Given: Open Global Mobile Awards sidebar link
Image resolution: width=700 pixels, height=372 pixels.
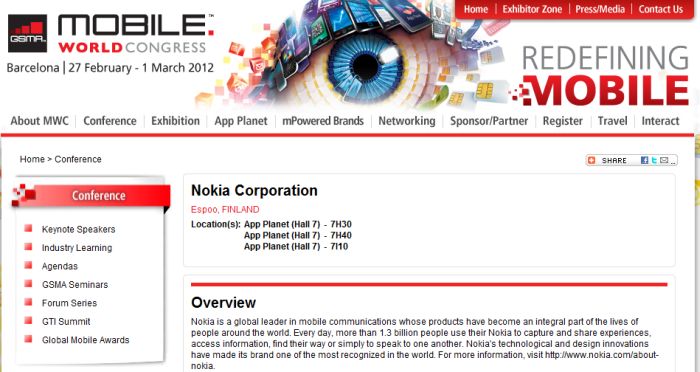Looking at the screenshot, I should pyautogui.click(x=85, y=340).
